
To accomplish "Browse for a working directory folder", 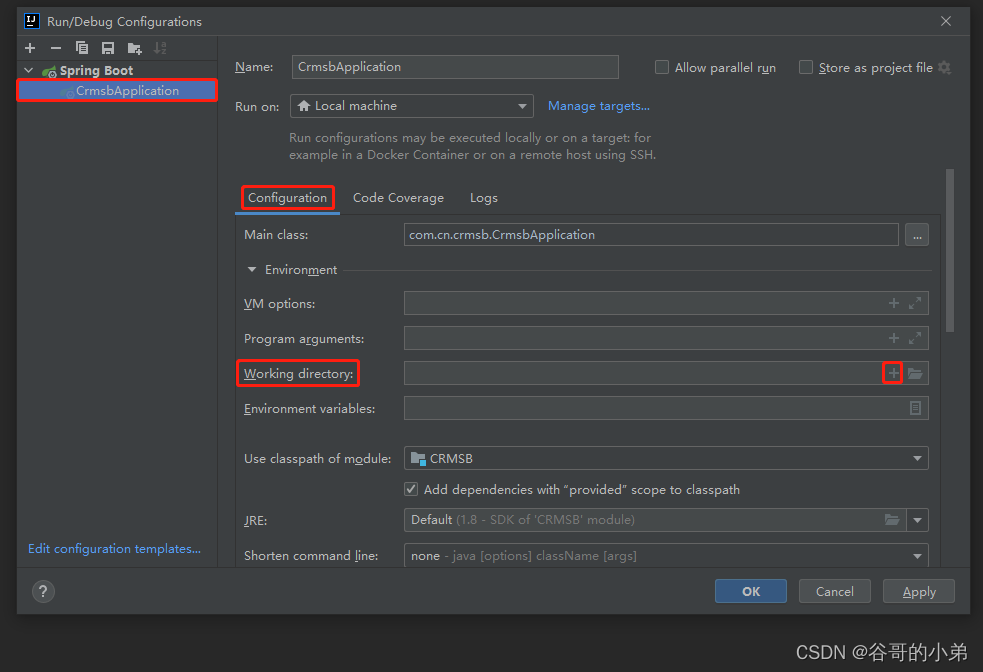I will (915, 372).
